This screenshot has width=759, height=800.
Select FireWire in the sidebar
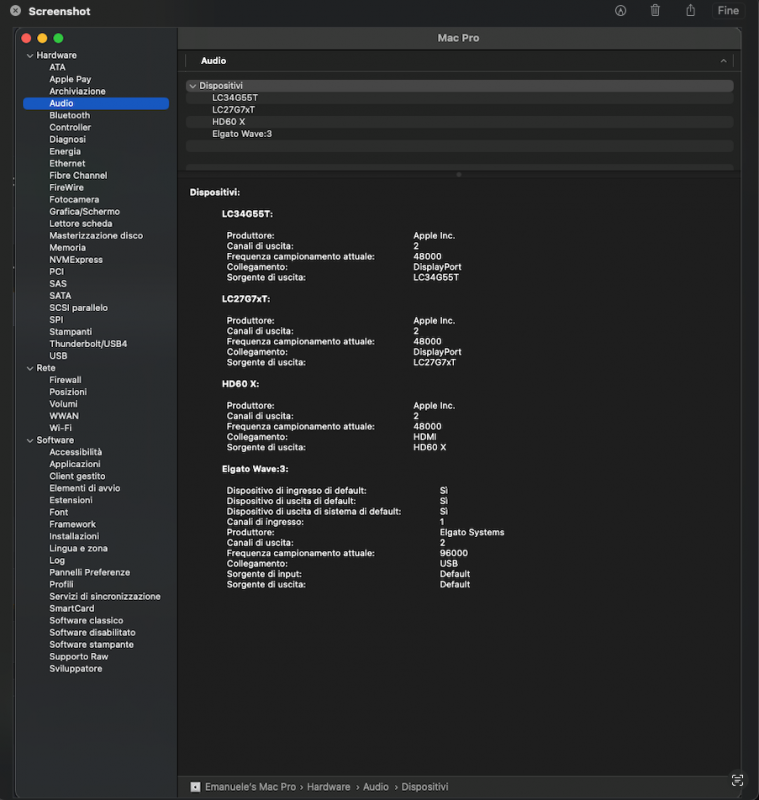click(66, 188)
